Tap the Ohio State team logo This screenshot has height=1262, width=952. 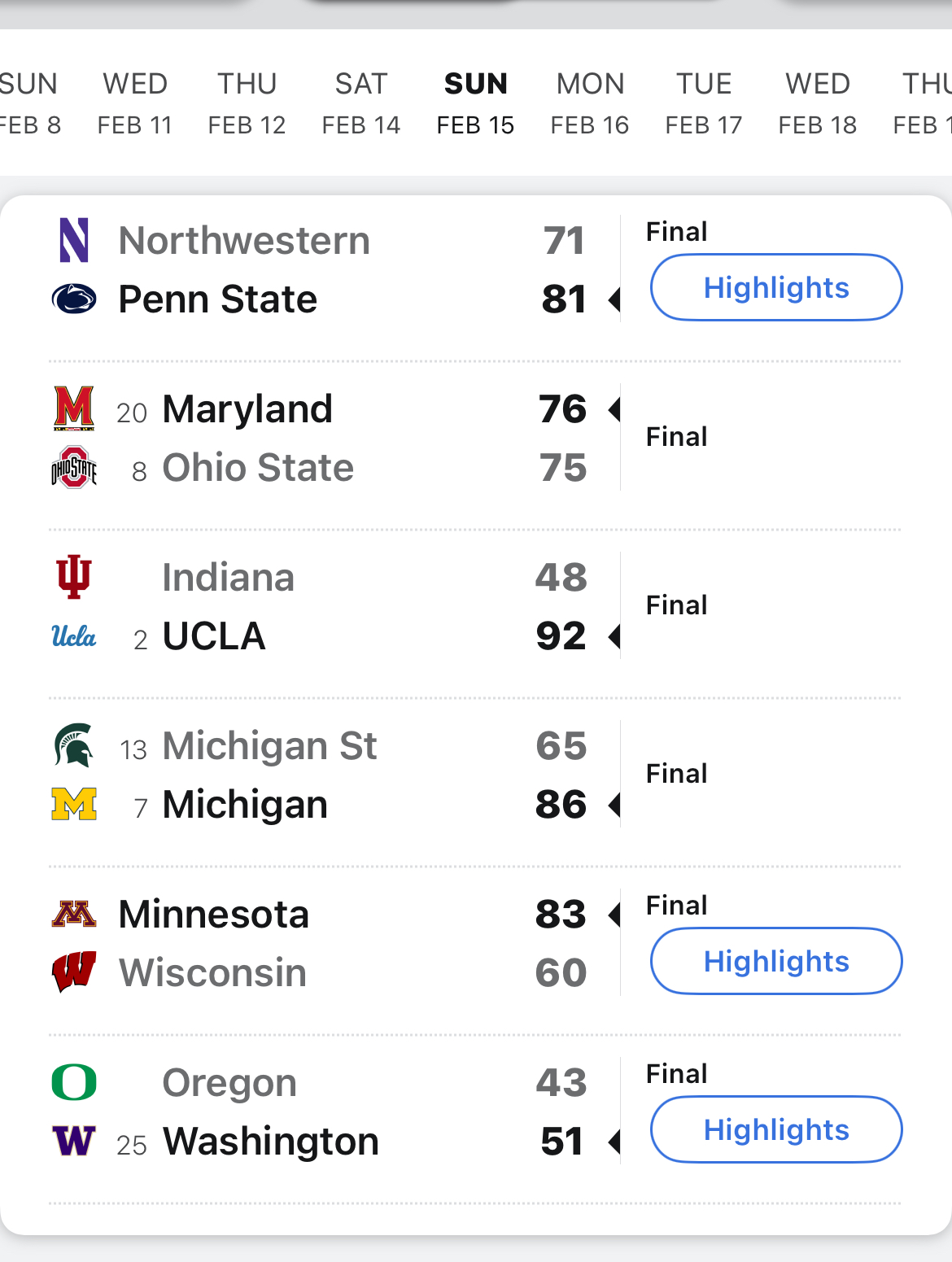(x=74, y=468)
